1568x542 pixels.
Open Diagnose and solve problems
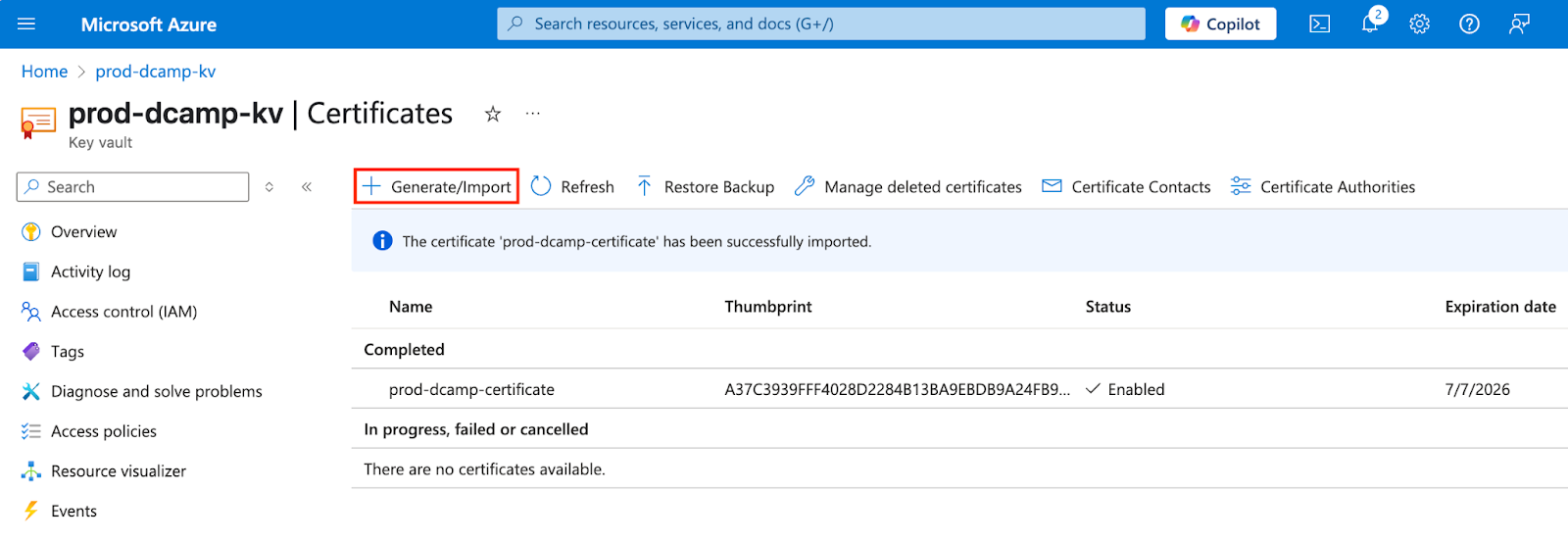(x=157, y=391)
